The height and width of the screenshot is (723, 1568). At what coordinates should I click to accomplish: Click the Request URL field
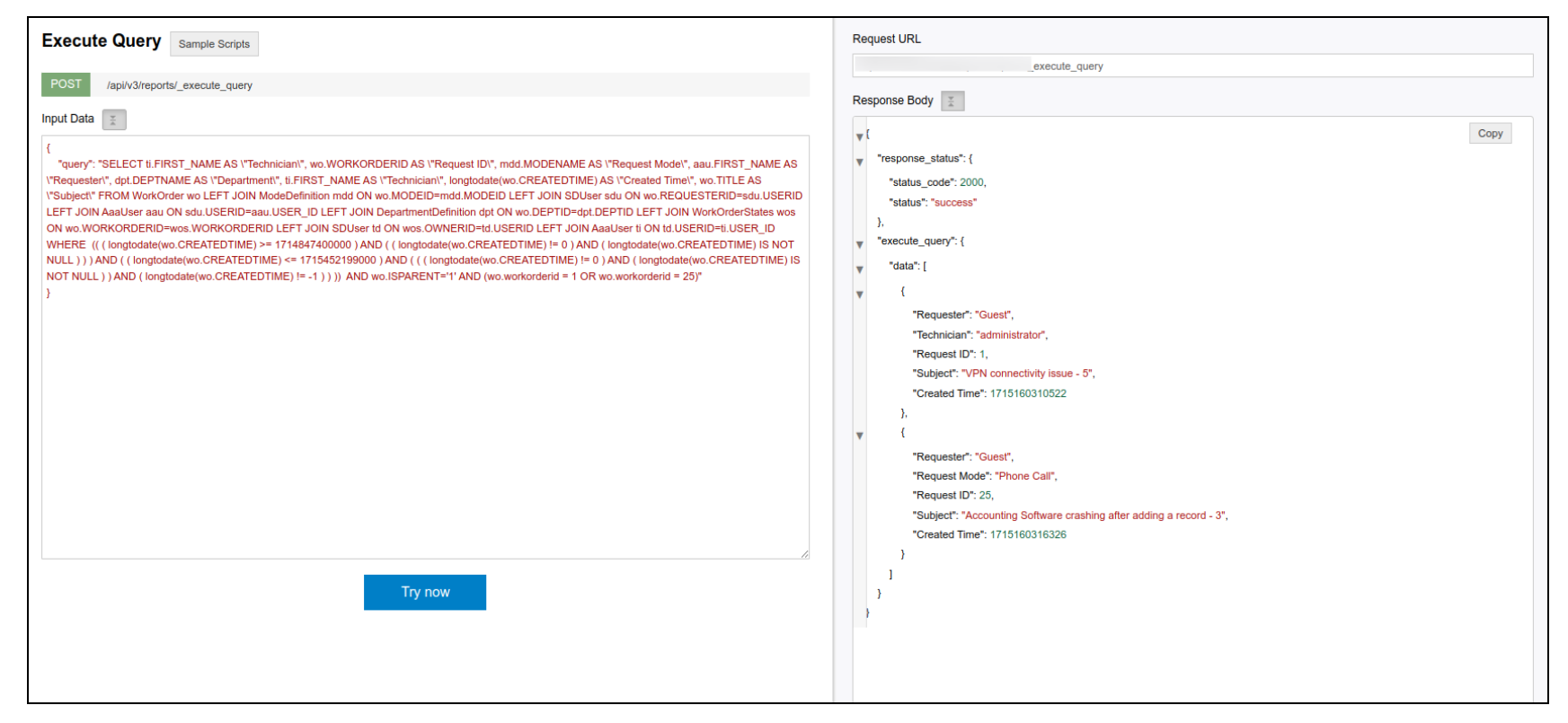1192,66
